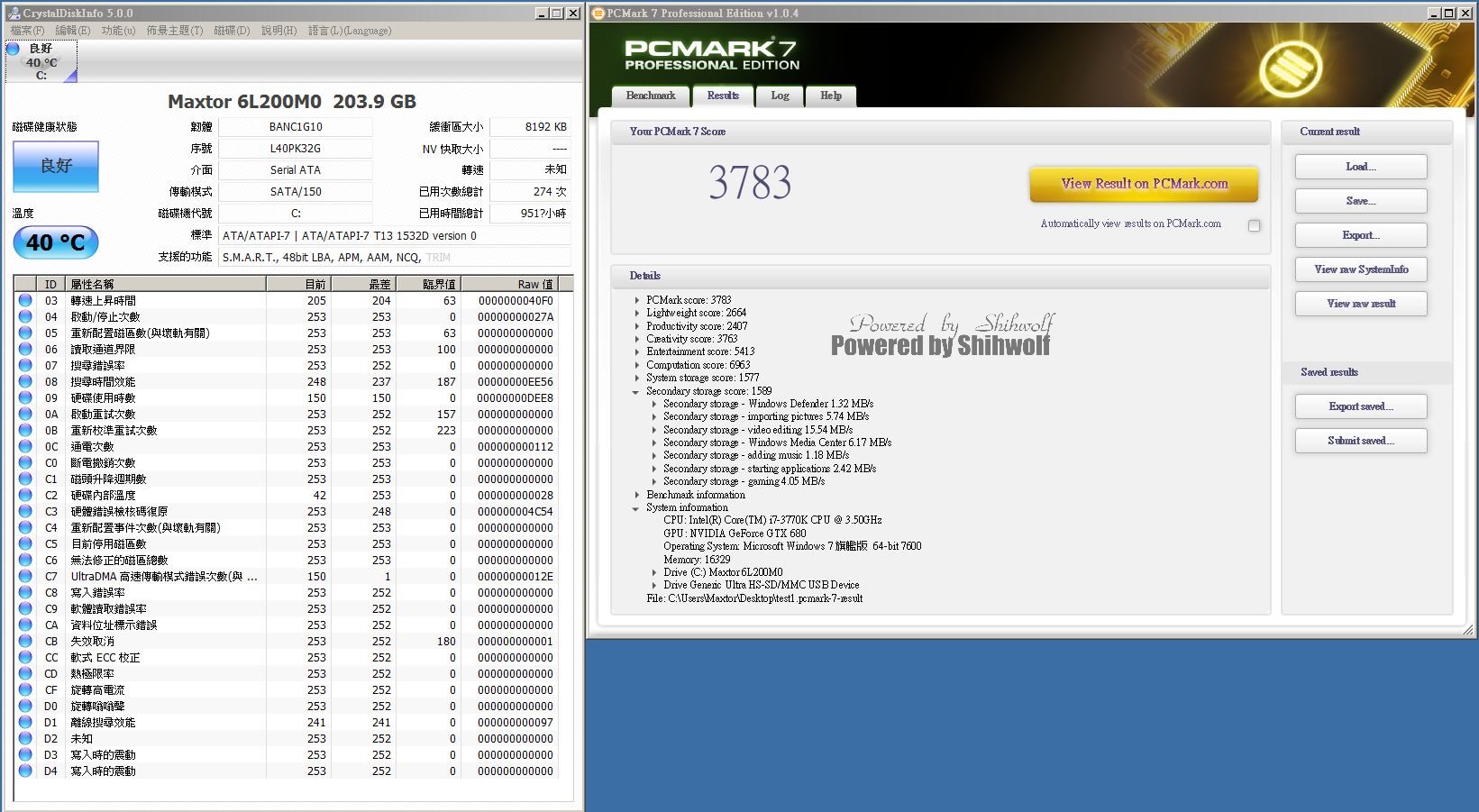Image resolution: width=1479 pixels, height=812 pixels.
Task: Expand Drive (C:) Maxtor 6L200M0 entry
Action: (654, 572)
